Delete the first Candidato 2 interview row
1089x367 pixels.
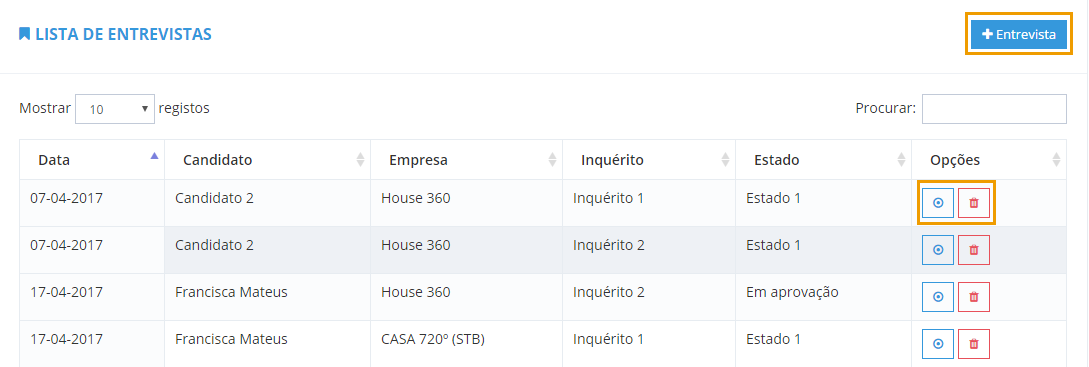click(x=974, y=203)
